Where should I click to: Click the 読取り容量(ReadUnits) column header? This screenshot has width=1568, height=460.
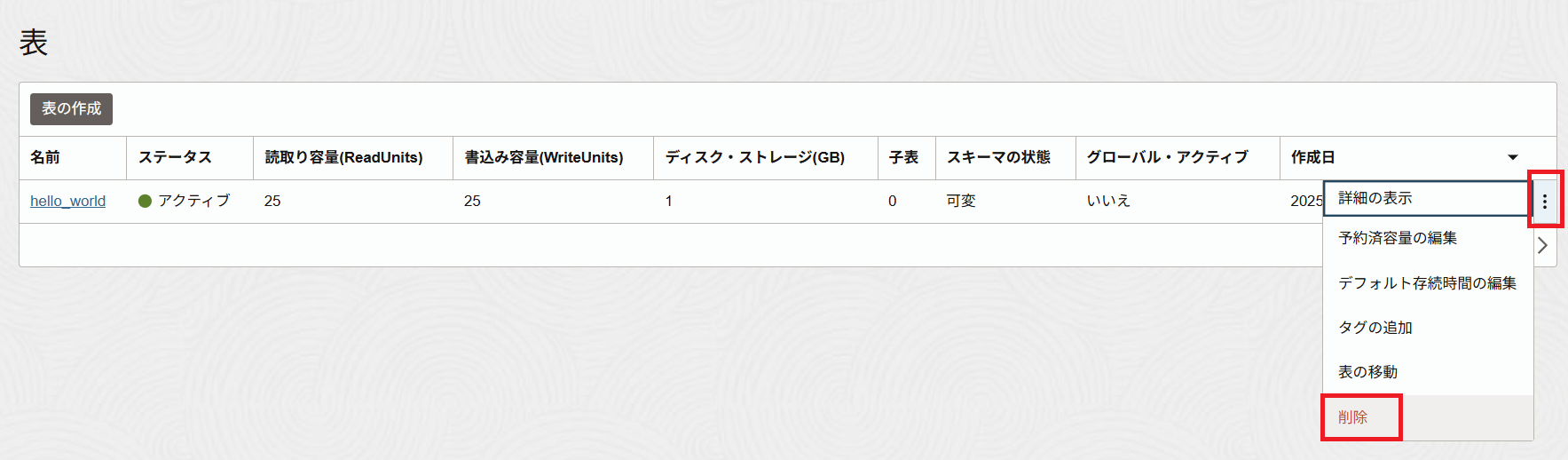click(343, 157)
